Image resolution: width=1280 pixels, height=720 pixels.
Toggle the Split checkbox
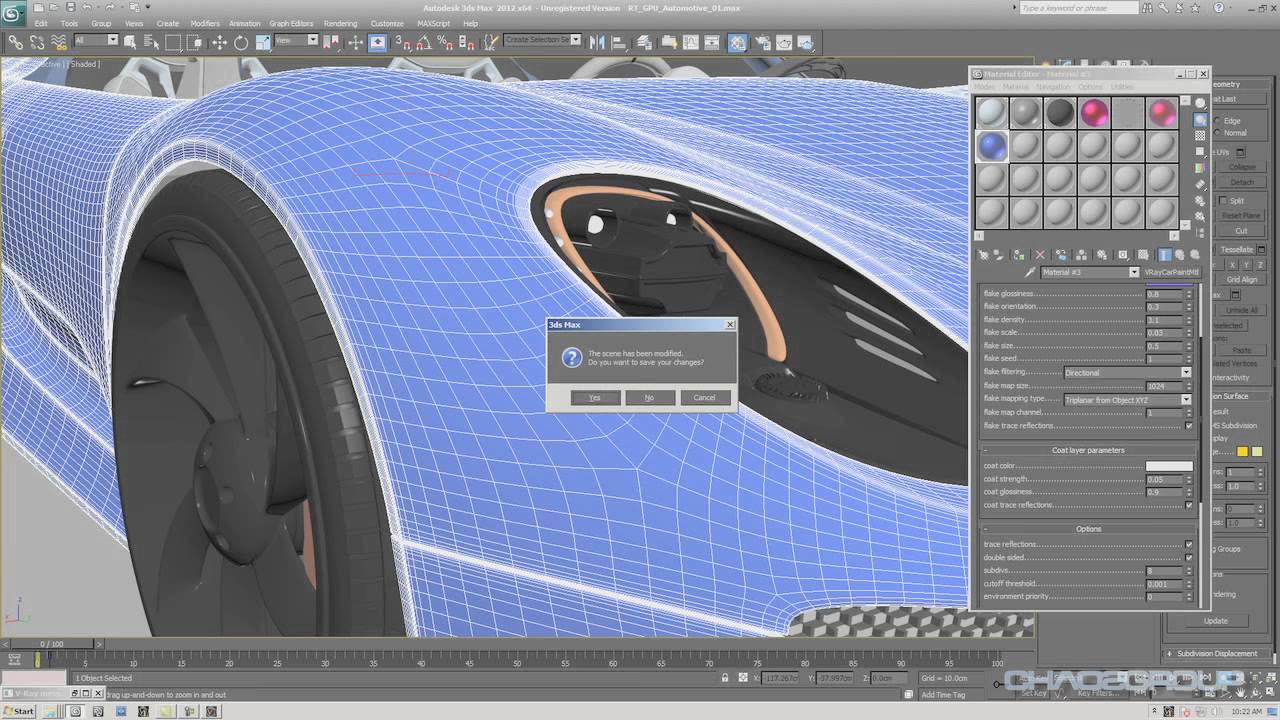pyautogui.click(x=1225, y=201)
